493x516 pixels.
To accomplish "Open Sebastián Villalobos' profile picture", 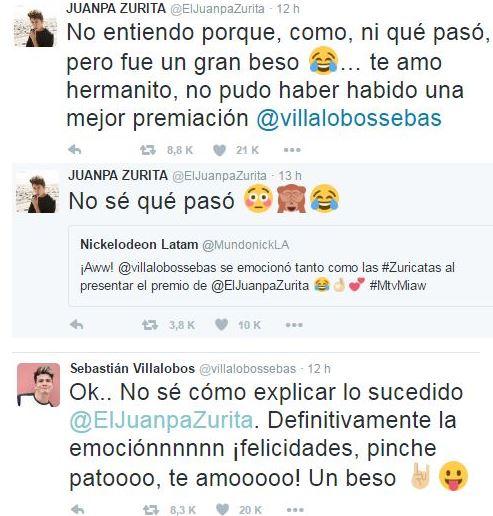I will 38,385.
